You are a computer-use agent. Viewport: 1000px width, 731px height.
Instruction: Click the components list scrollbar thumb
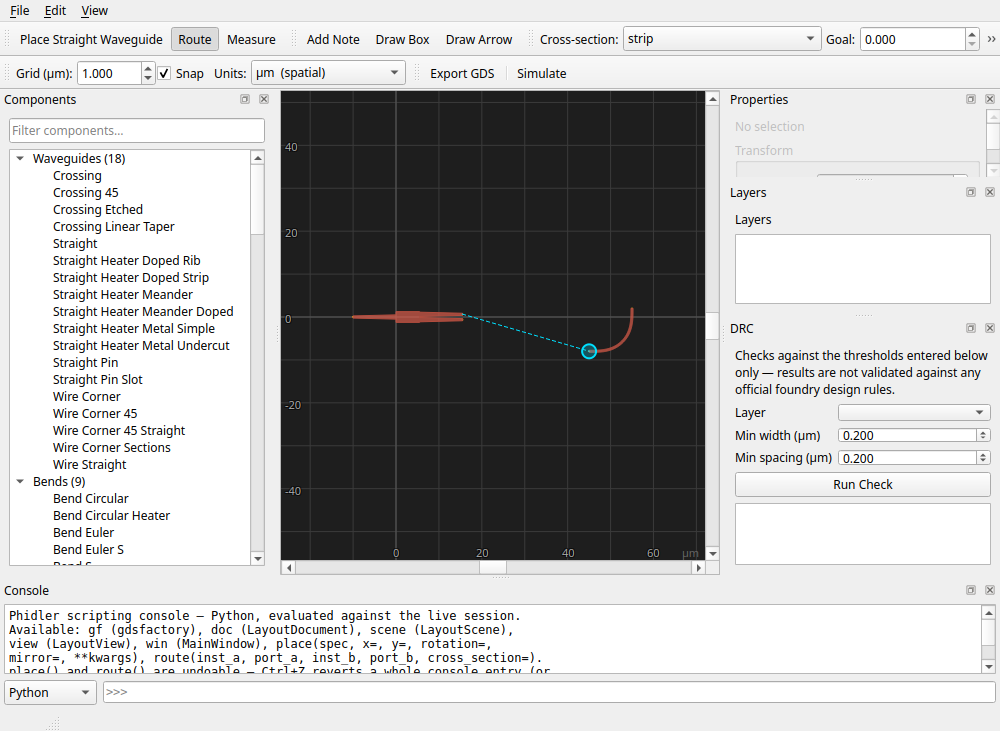point(257,199)
